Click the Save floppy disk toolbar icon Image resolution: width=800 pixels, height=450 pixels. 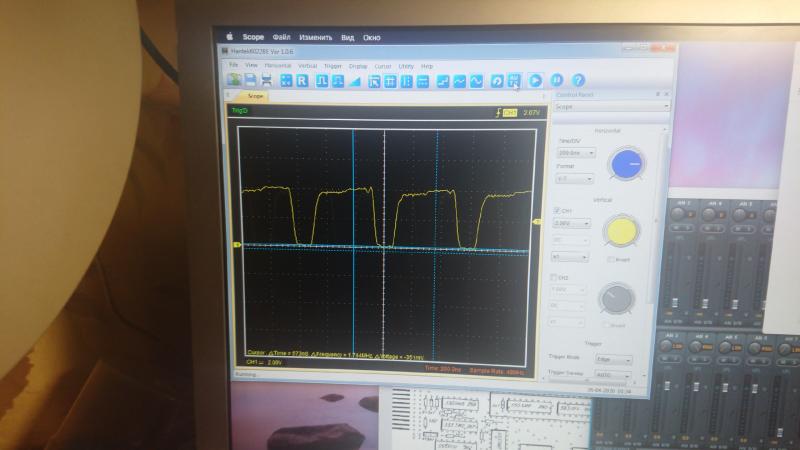250,80
